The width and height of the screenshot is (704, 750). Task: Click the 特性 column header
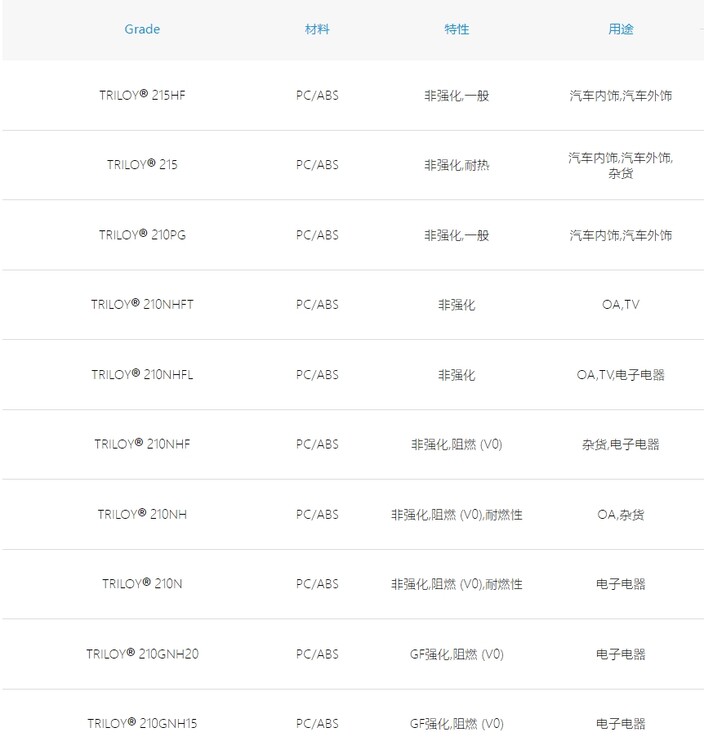(x=457, y=29)
